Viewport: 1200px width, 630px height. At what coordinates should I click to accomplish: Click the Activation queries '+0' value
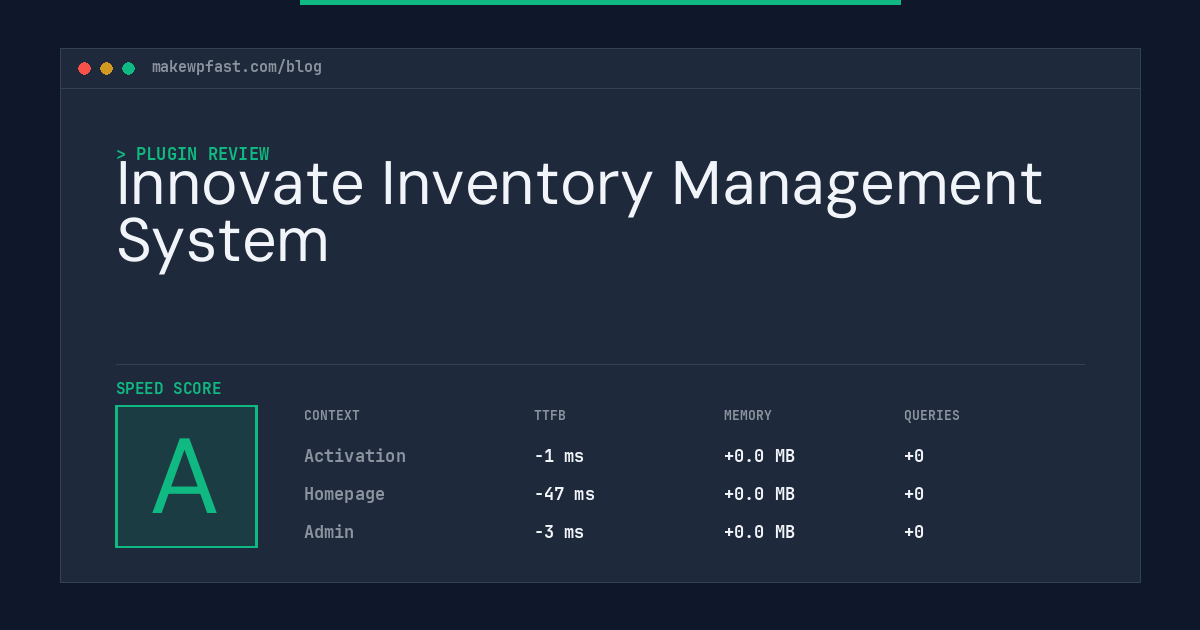(x=914, y=456)
